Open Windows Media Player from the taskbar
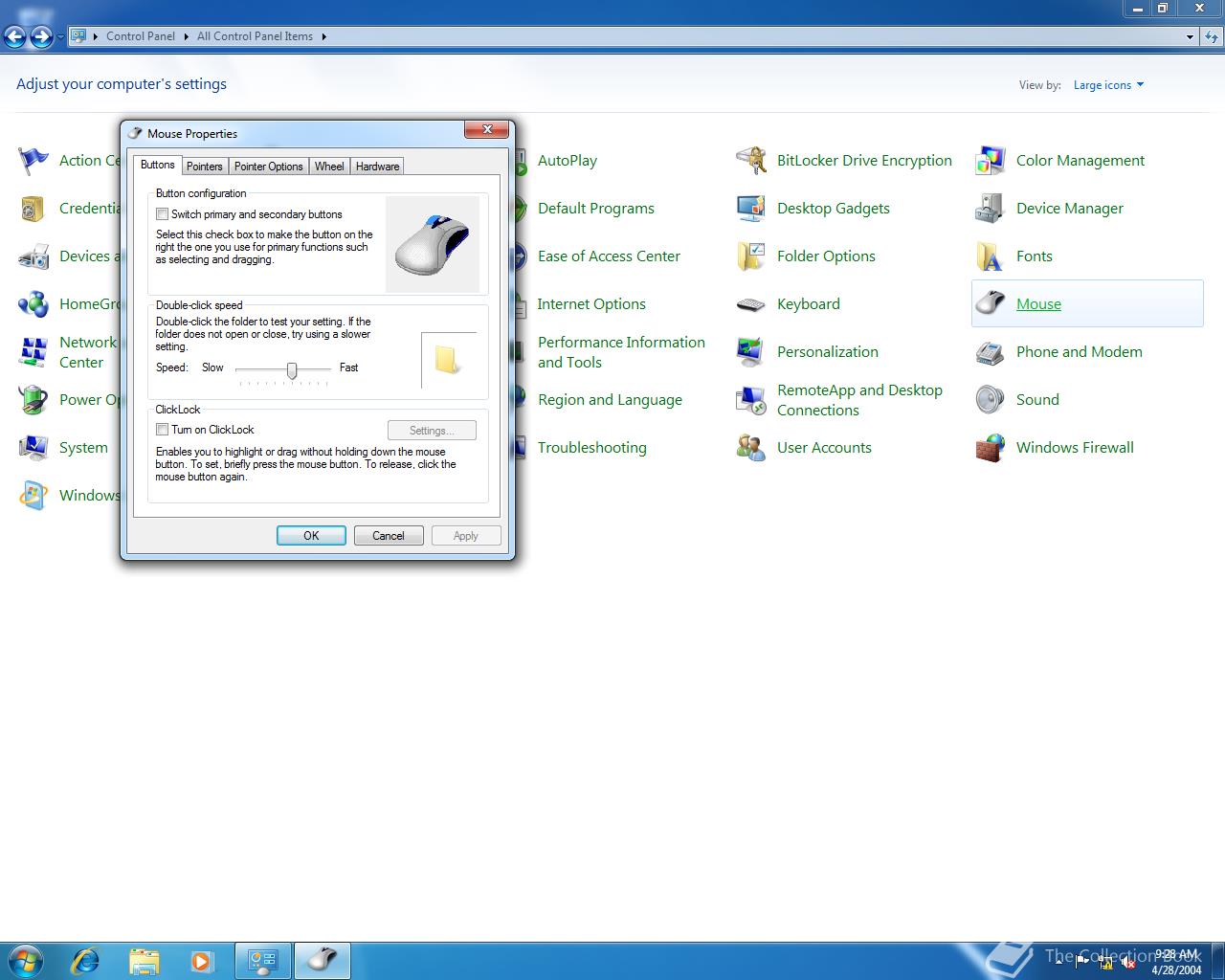The height and width of the screenshot is (980, 1225). pyautogui.click(x=202, y=960)
